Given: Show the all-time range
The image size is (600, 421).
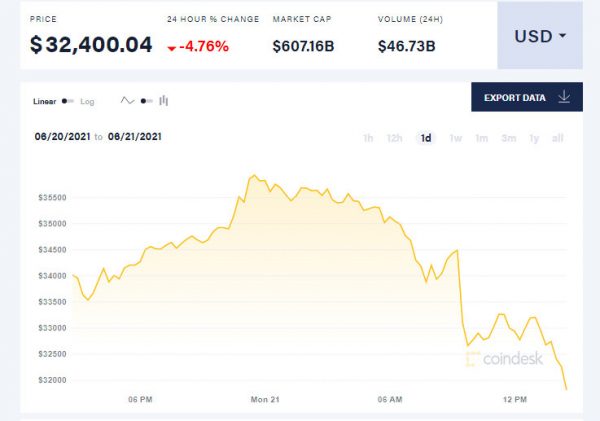Looking at the screenshot, I should tap(558, 138).
